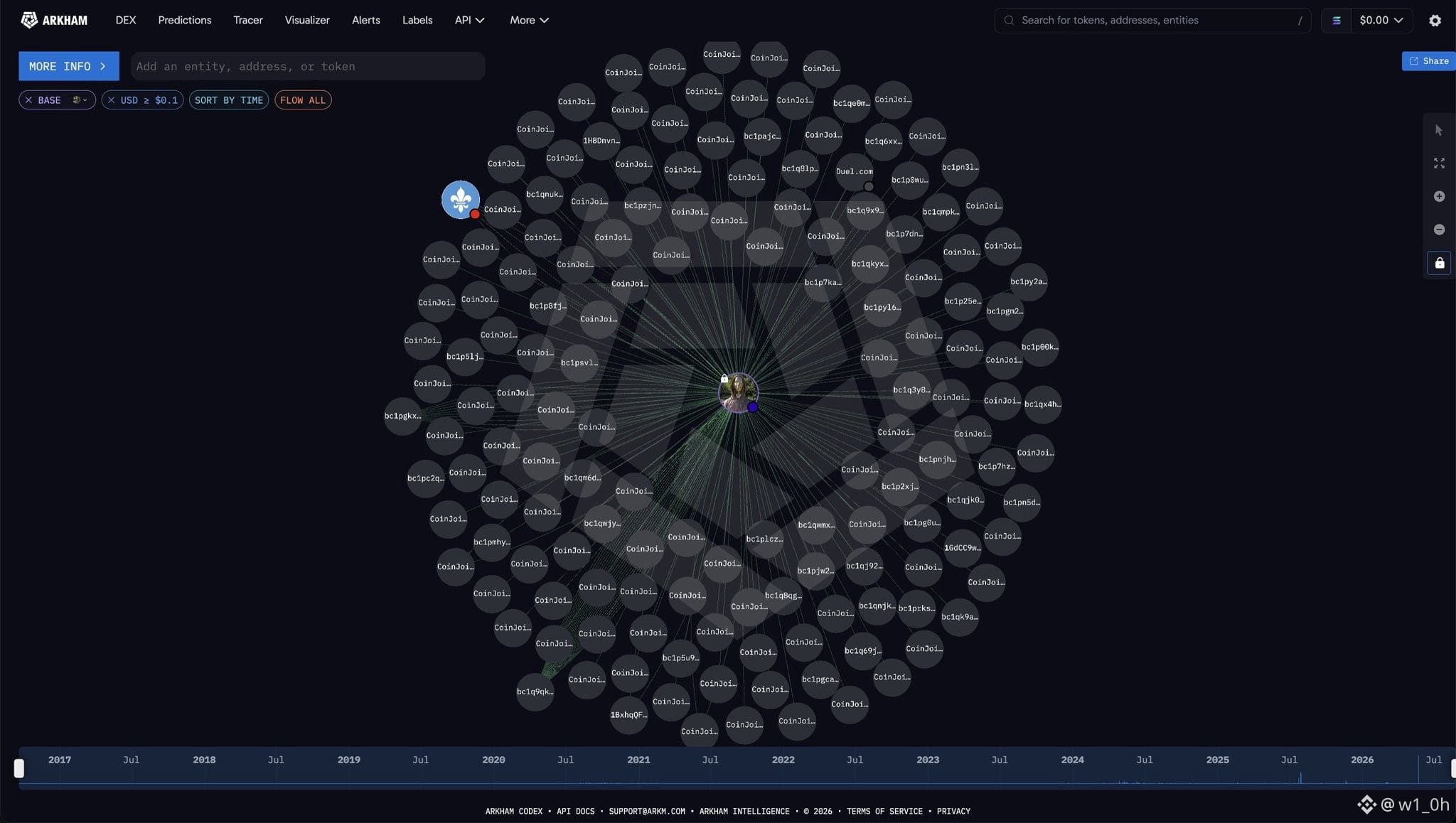
Task: Remove the USD ≥ $0.1 filter
Action: 111,100
